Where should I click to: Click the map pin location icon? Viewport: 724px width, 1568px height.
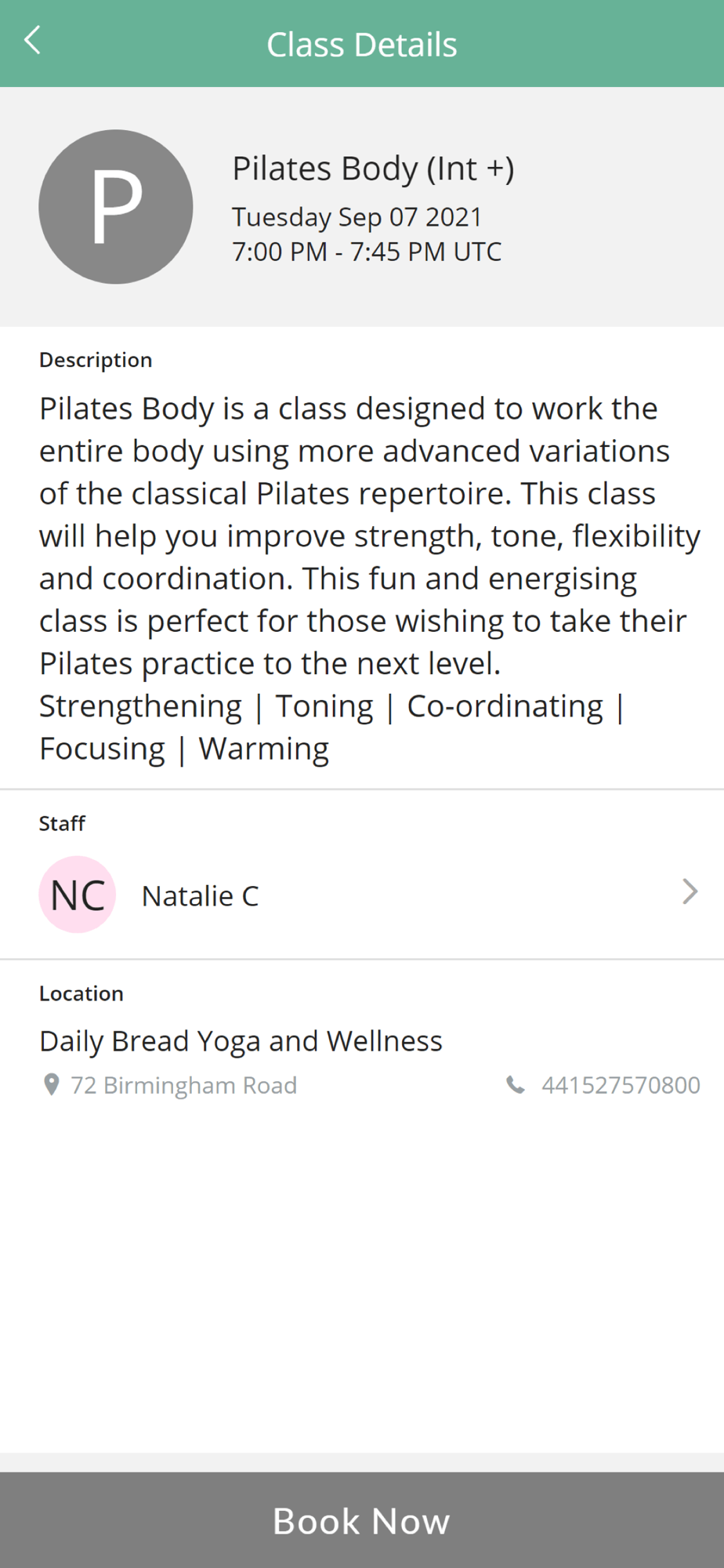point(51,1084)
